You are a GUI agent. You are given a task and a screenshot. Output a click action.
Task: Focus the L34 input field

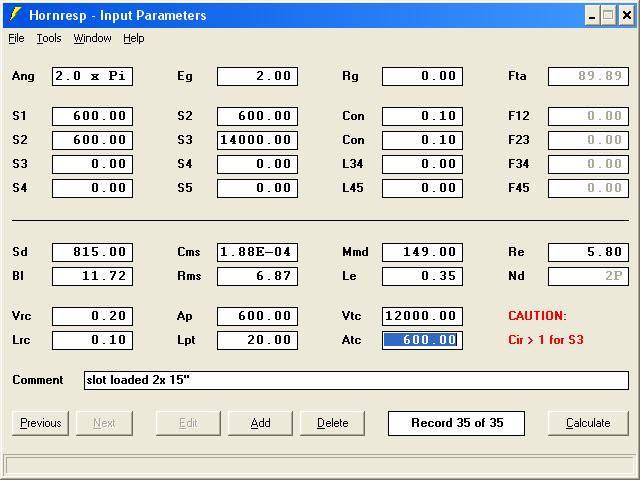pyautogui.click(x=422, y=164)
